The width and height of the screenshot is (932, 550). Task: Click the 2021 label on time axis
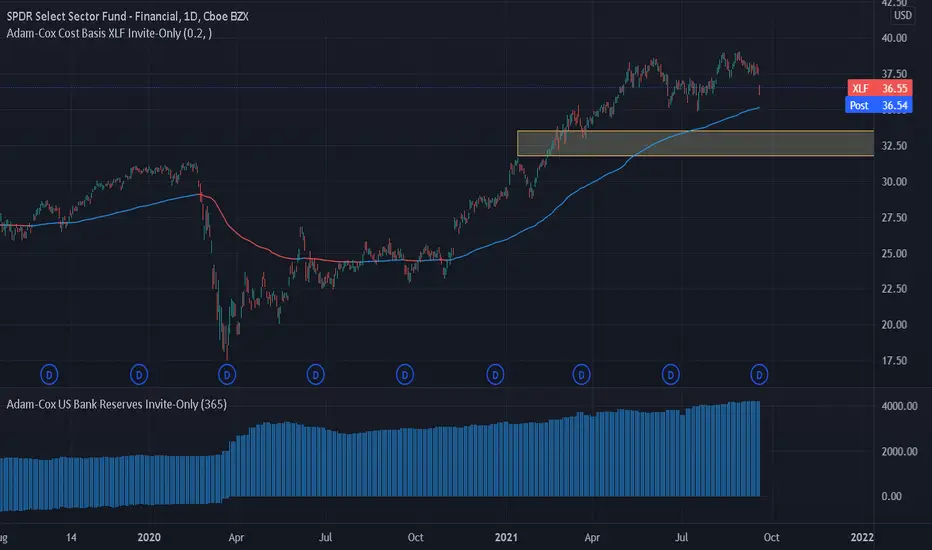tap(506, 537)
